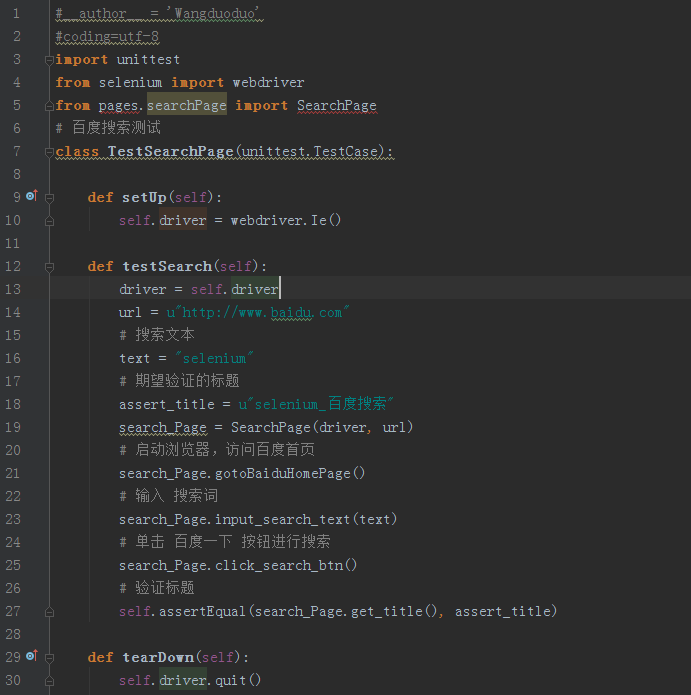Click the 'assert_title' variable on line 18
691x695 pixels.
click(x=167, y=405)
